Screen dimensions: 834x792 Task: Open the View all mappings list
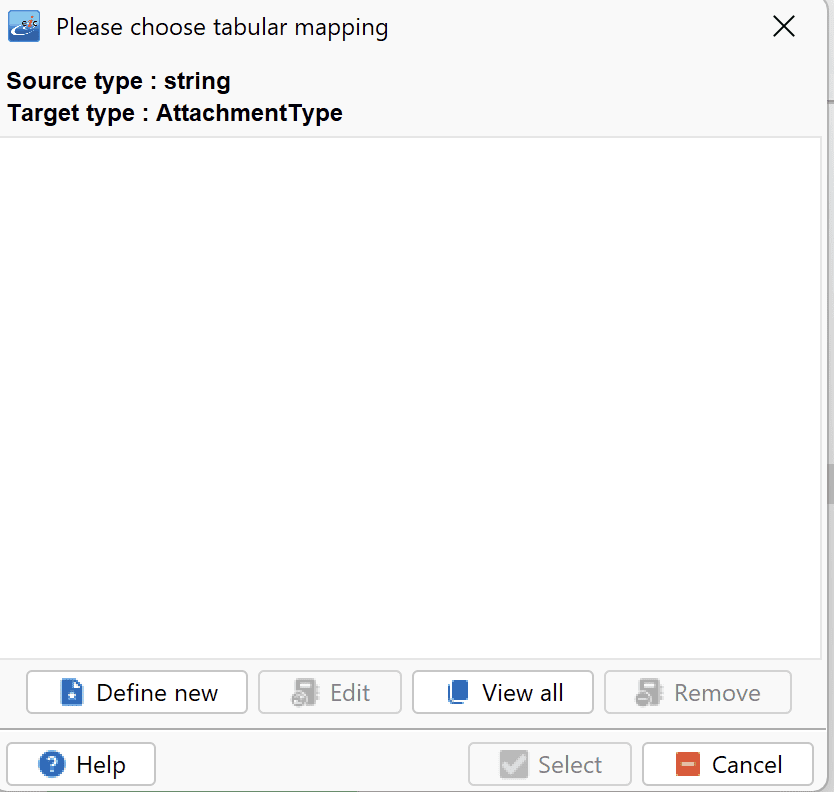point(503,692)
